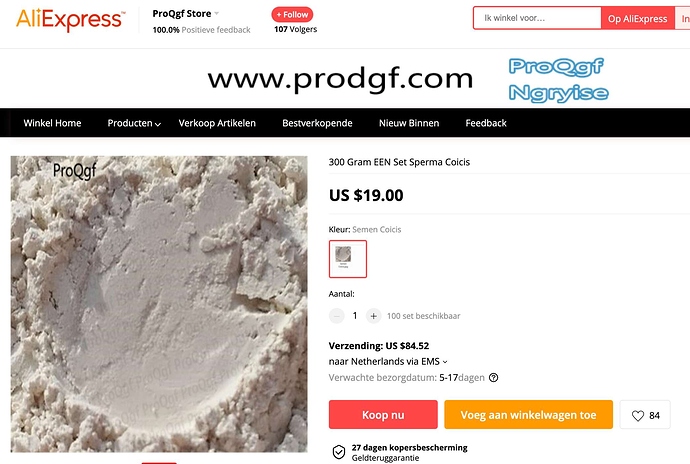The width and height of the screenshot is (690, 464).
Task: Search using Op AliExpress button
Action: tap(638, 18)
